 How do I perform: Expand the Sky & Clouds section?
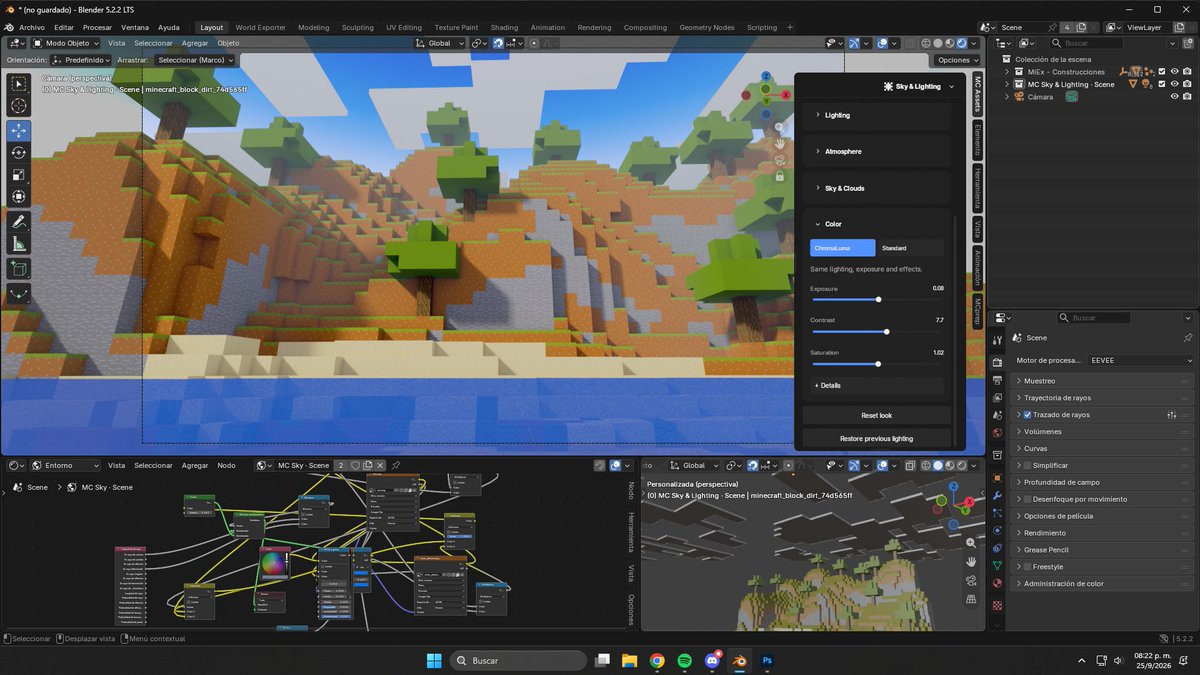click(876, 188)
